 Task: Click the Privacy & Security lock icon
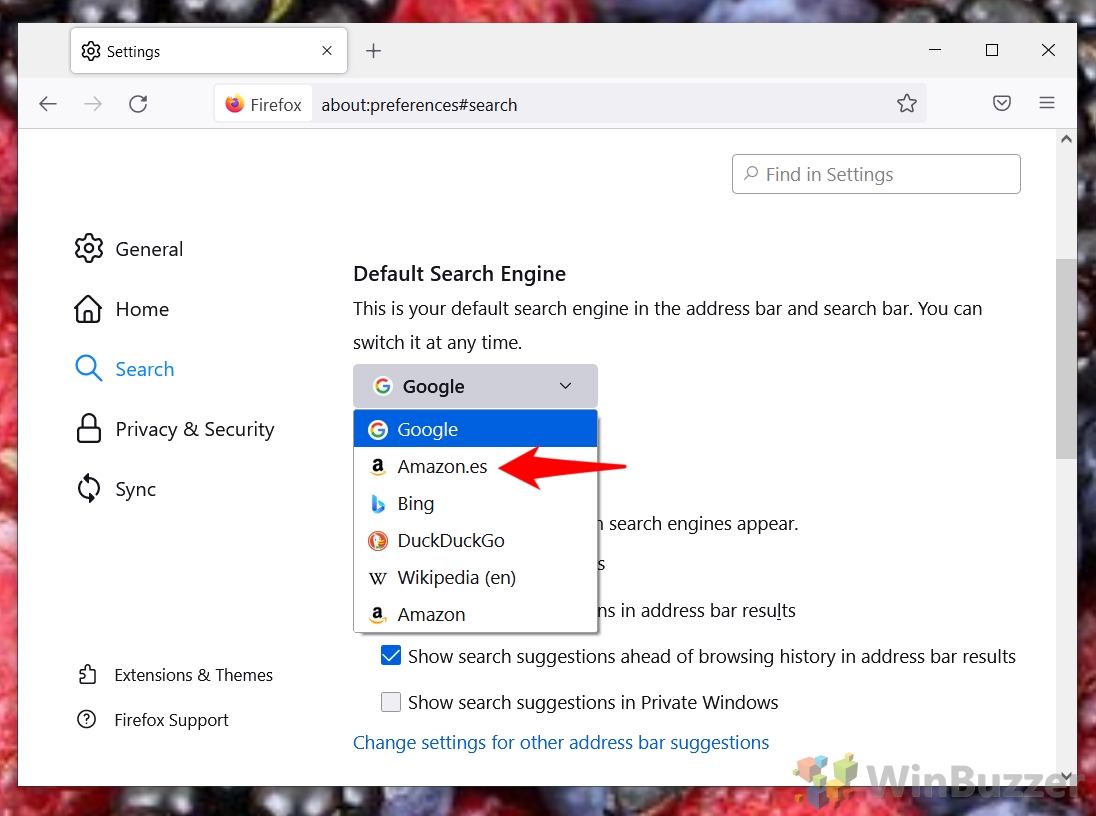89,429
